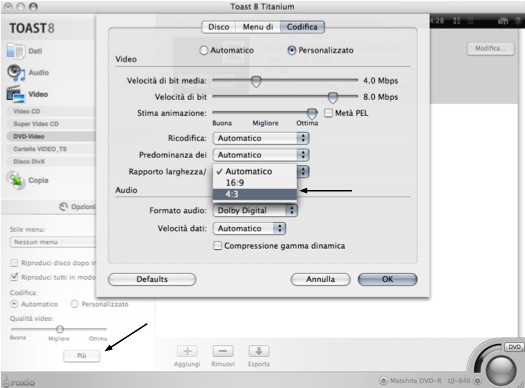This screenshot has width=525, height=388.
Task: Click the Qualità video slider handle
Action: pyautogui.click(x=60, y=329)
